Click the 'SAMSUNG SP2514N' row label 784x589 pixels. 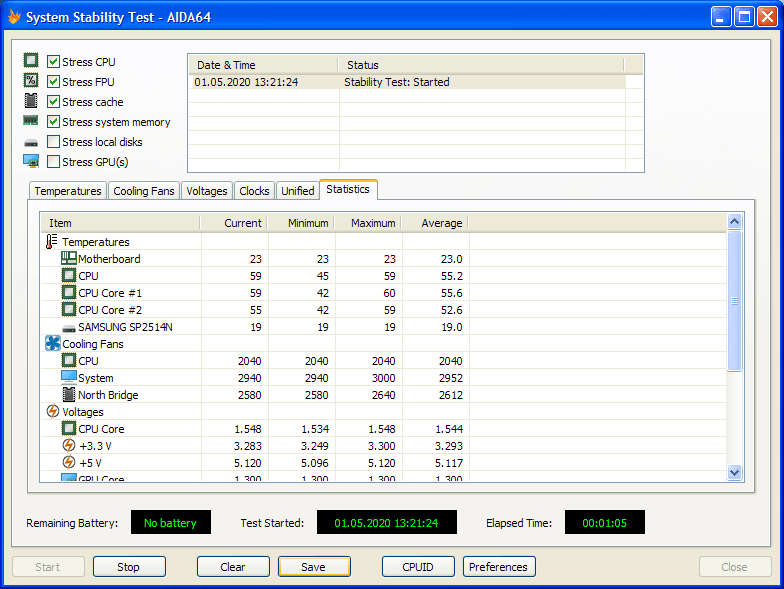pyautogui.click(x=126, y=327)
